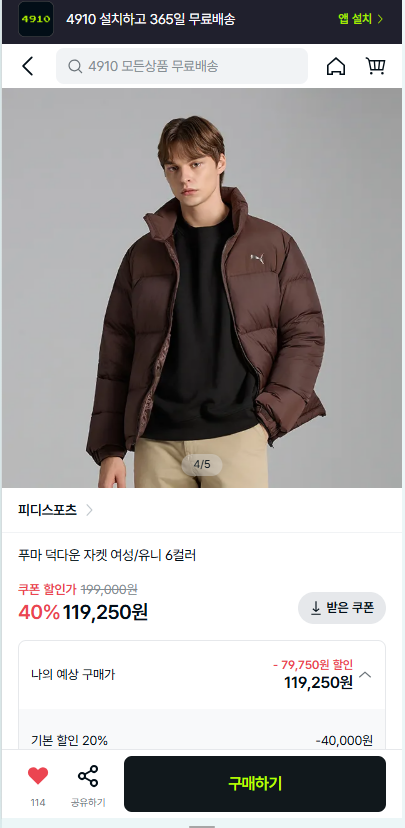Open the arrow next to 피디스포츠
Image resolution: width=405 pixels, height=828 pixels.
tap(89, 510)
